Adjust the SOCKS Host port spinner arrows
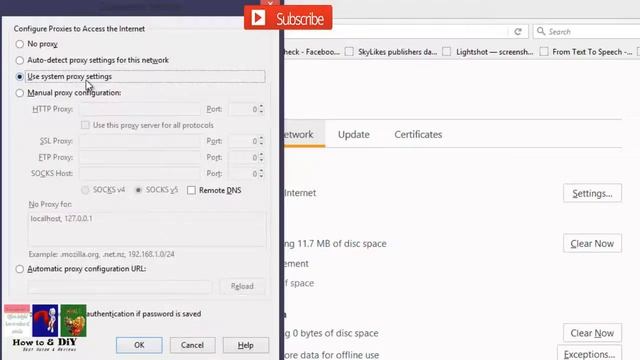Image resolution: width=640 pixels, height=360 pixels. (x=261, y=173)
